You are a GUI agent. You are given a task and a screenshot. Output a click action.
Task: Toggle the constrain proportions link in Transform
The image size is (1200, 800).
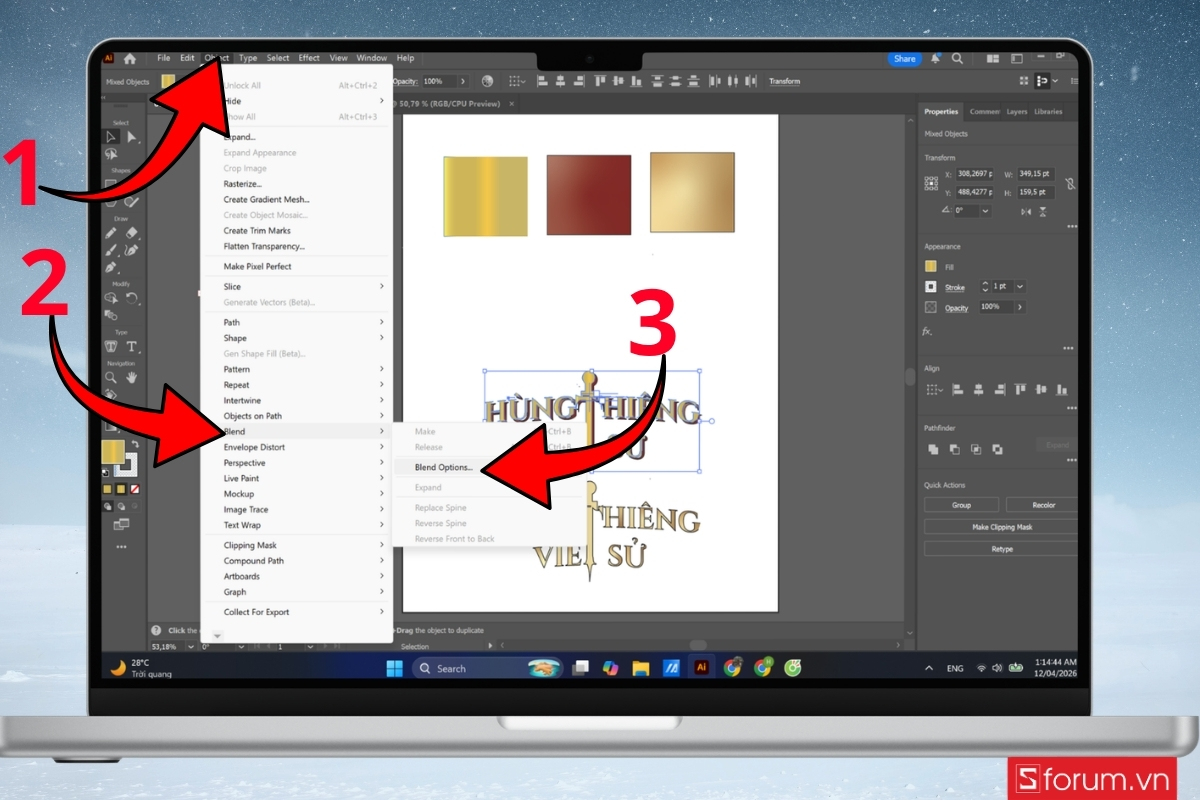[x=1068, y=181]
